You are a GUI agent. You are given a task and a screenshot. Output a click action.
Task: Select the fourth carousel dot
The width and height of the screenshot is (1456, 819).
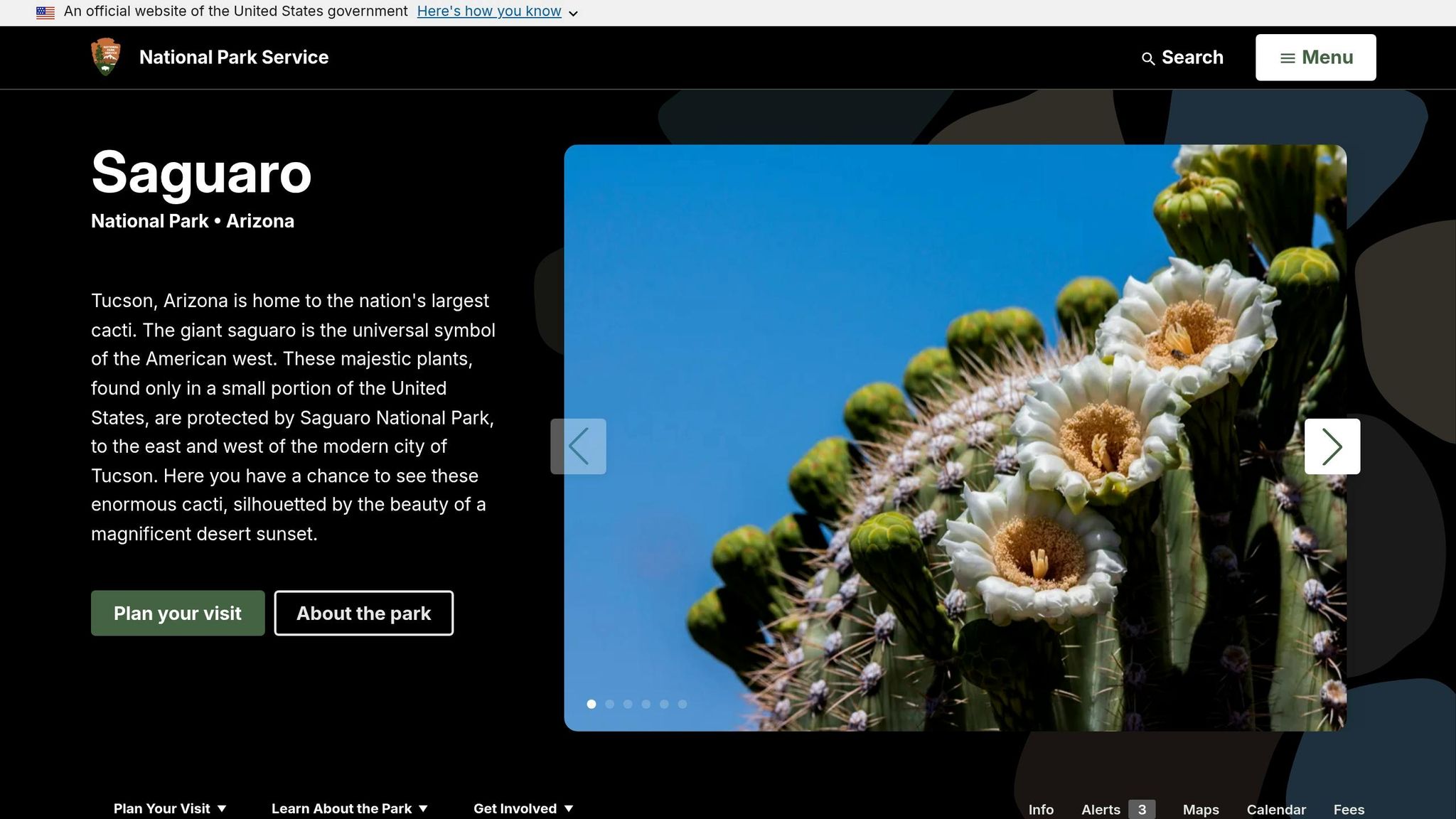tap(646, 704)
